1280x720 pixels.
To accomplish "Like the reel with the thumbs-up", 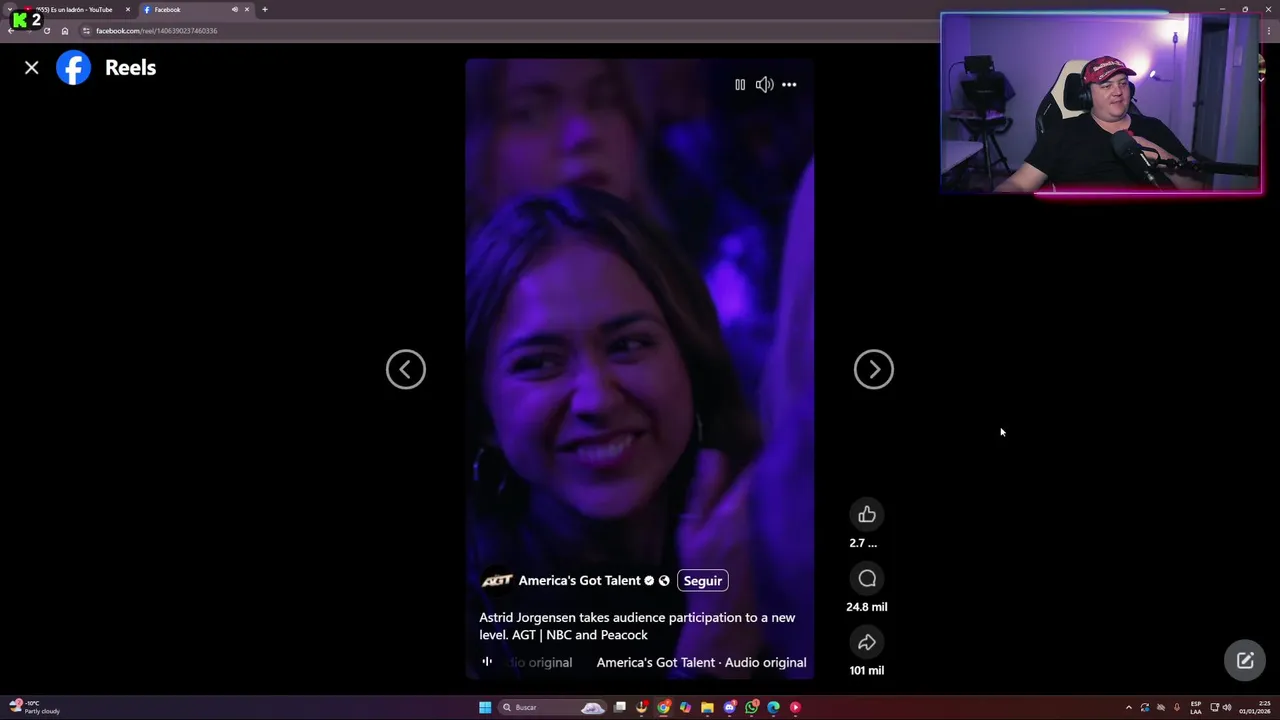I will (x=867, y=514).
